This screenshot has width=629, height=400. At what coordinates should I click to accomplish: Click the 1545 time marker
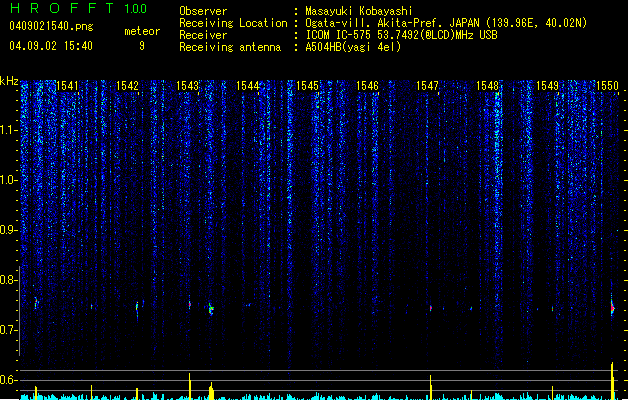click(307, 86)
